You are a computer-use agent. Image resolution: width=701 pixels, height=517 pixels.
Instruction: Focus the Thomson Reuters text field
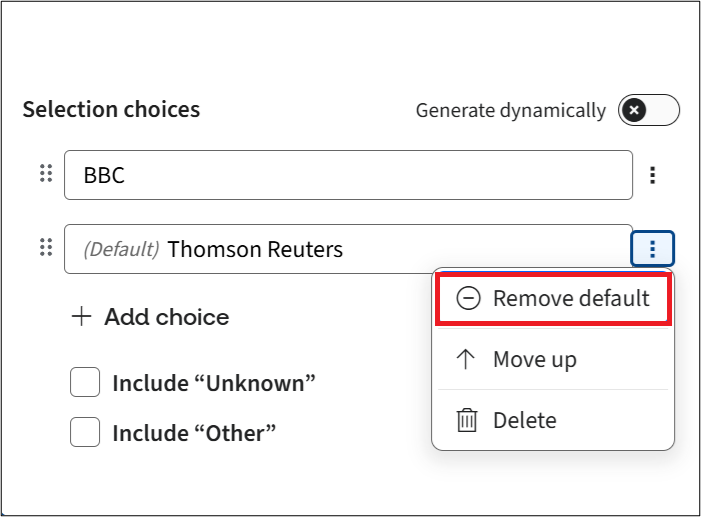(x=400, y=249)
